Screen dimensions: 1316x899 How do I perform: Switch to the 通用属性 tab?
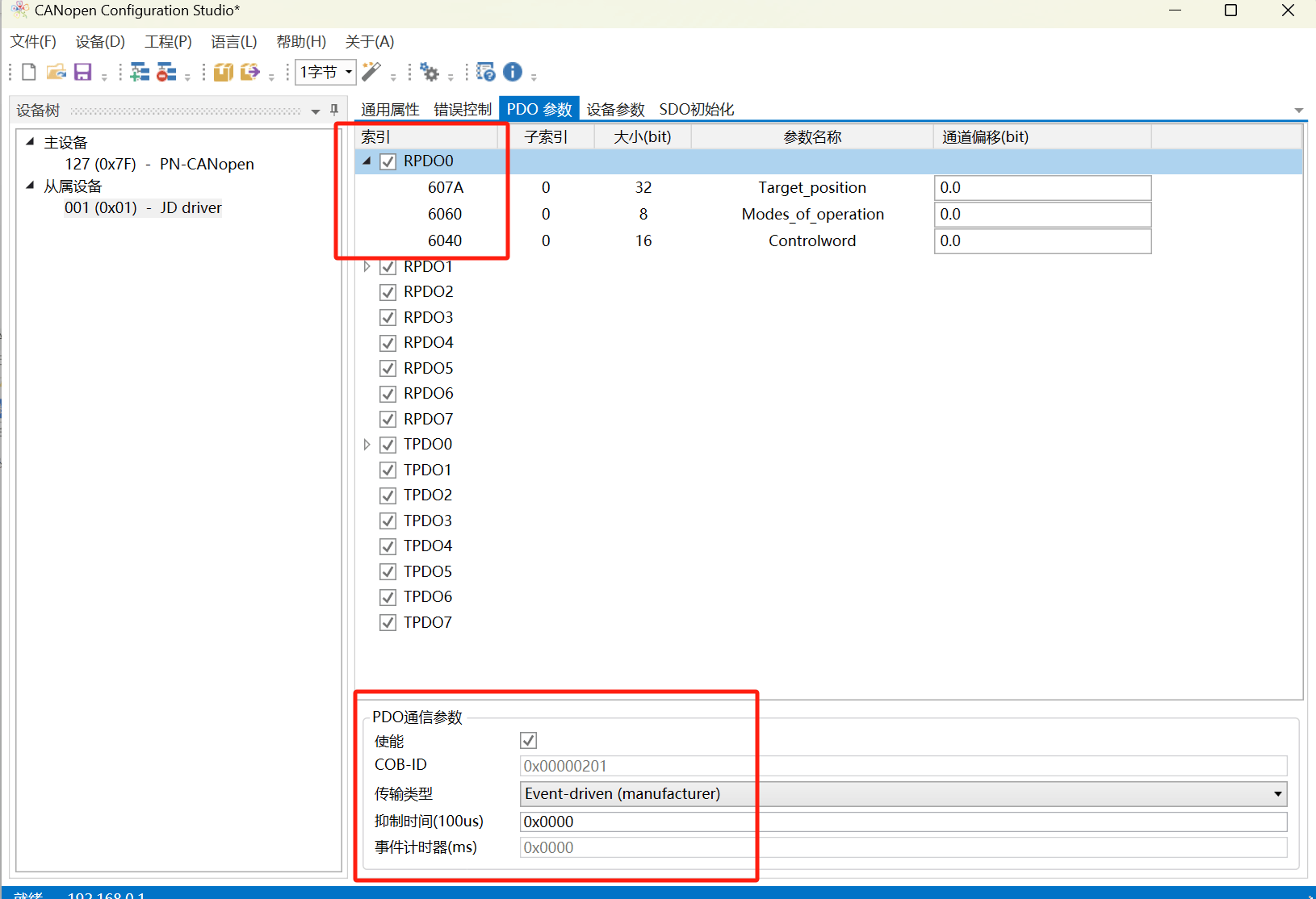coord(390,110)
